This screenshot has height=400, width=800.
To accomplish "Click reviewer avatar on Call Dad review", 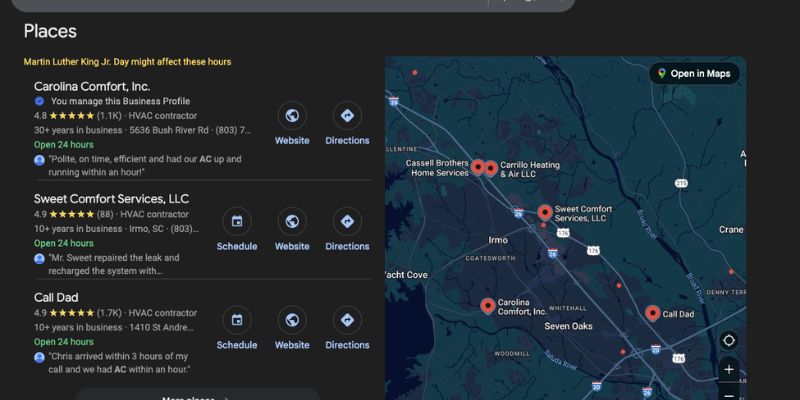I will 39,357.
